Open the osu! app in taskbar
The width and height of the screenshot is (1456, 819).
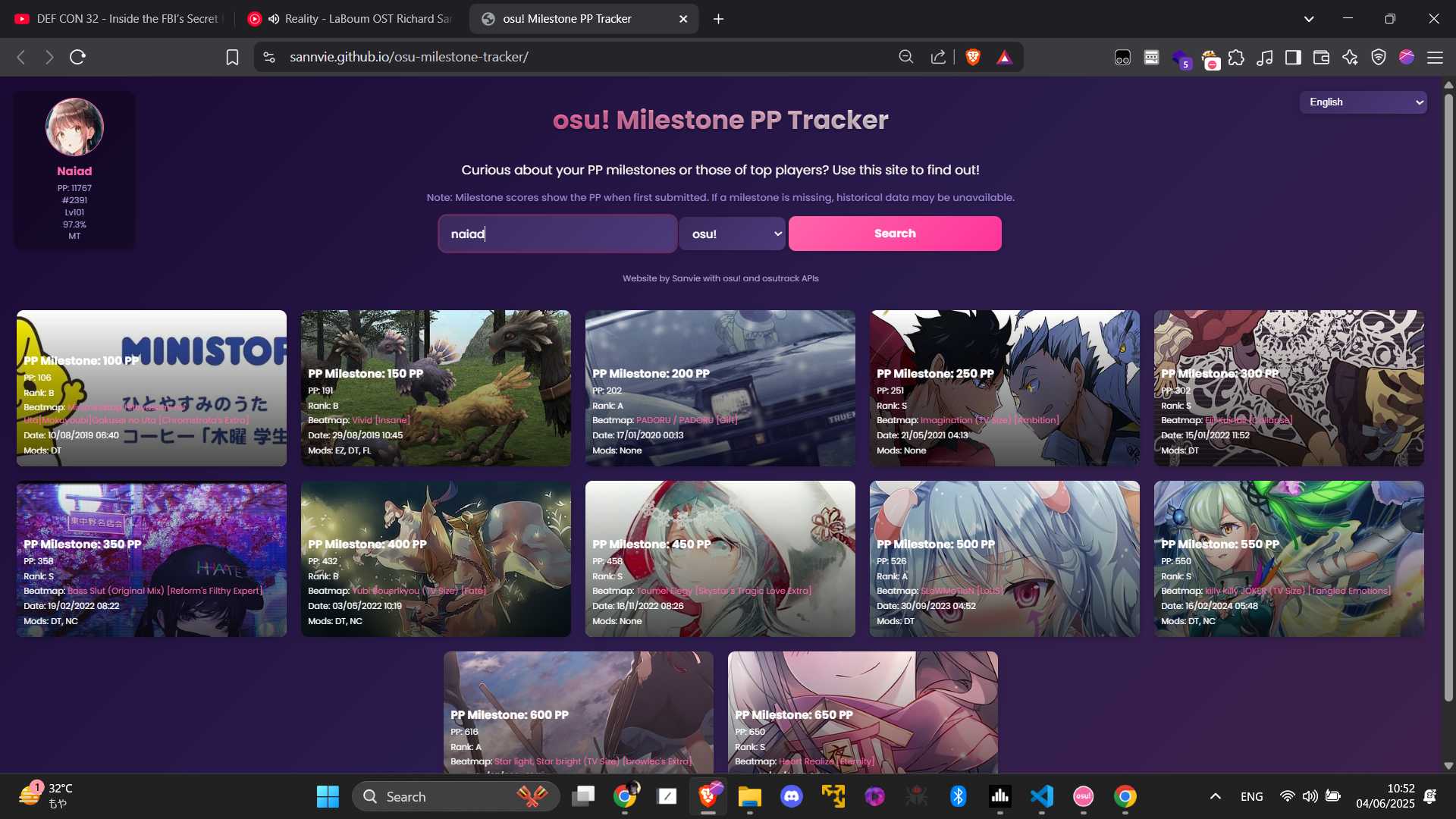coord(1084,796)
